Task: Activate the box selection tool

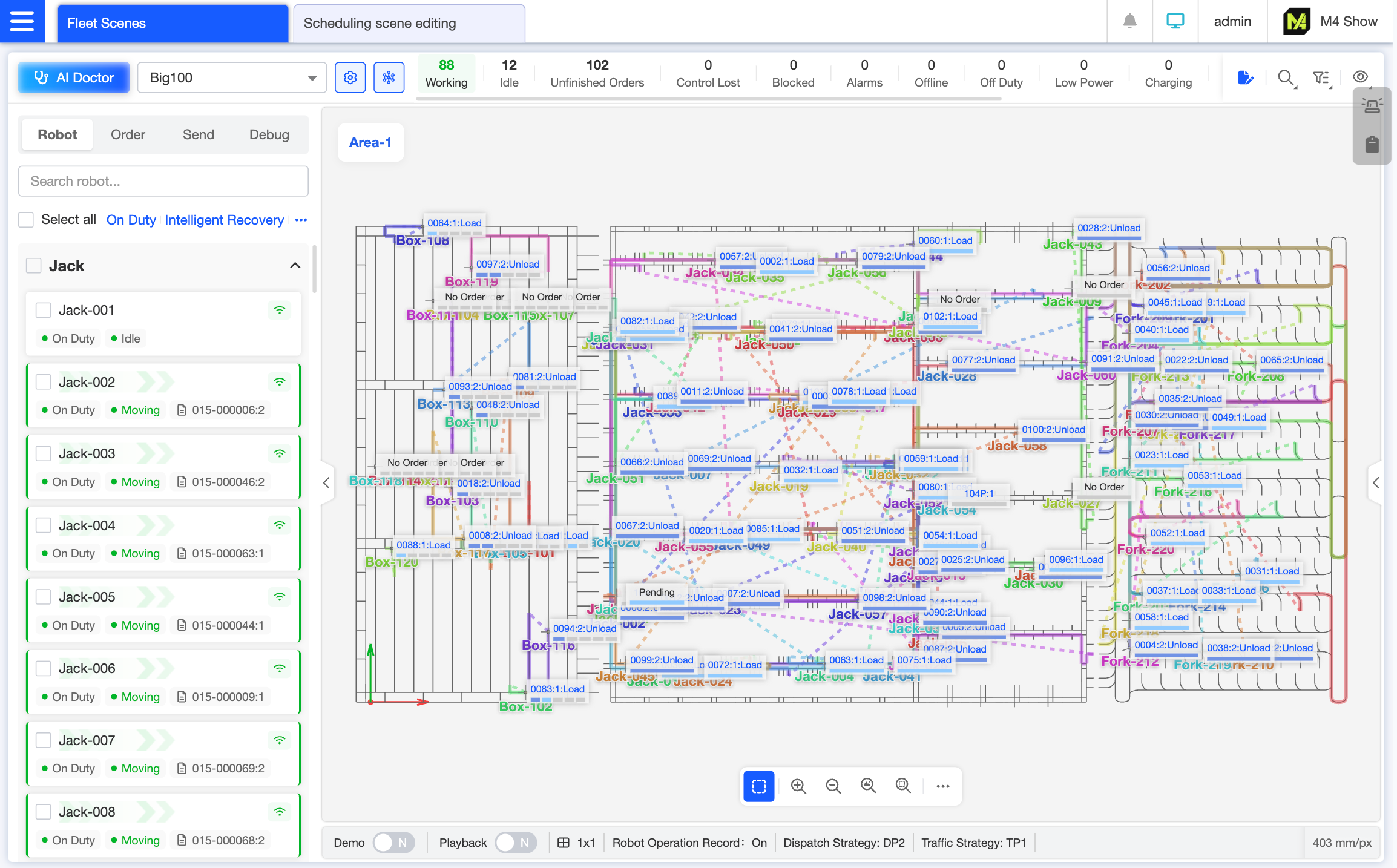Action: pyautogui.click(x=758, y=786)
